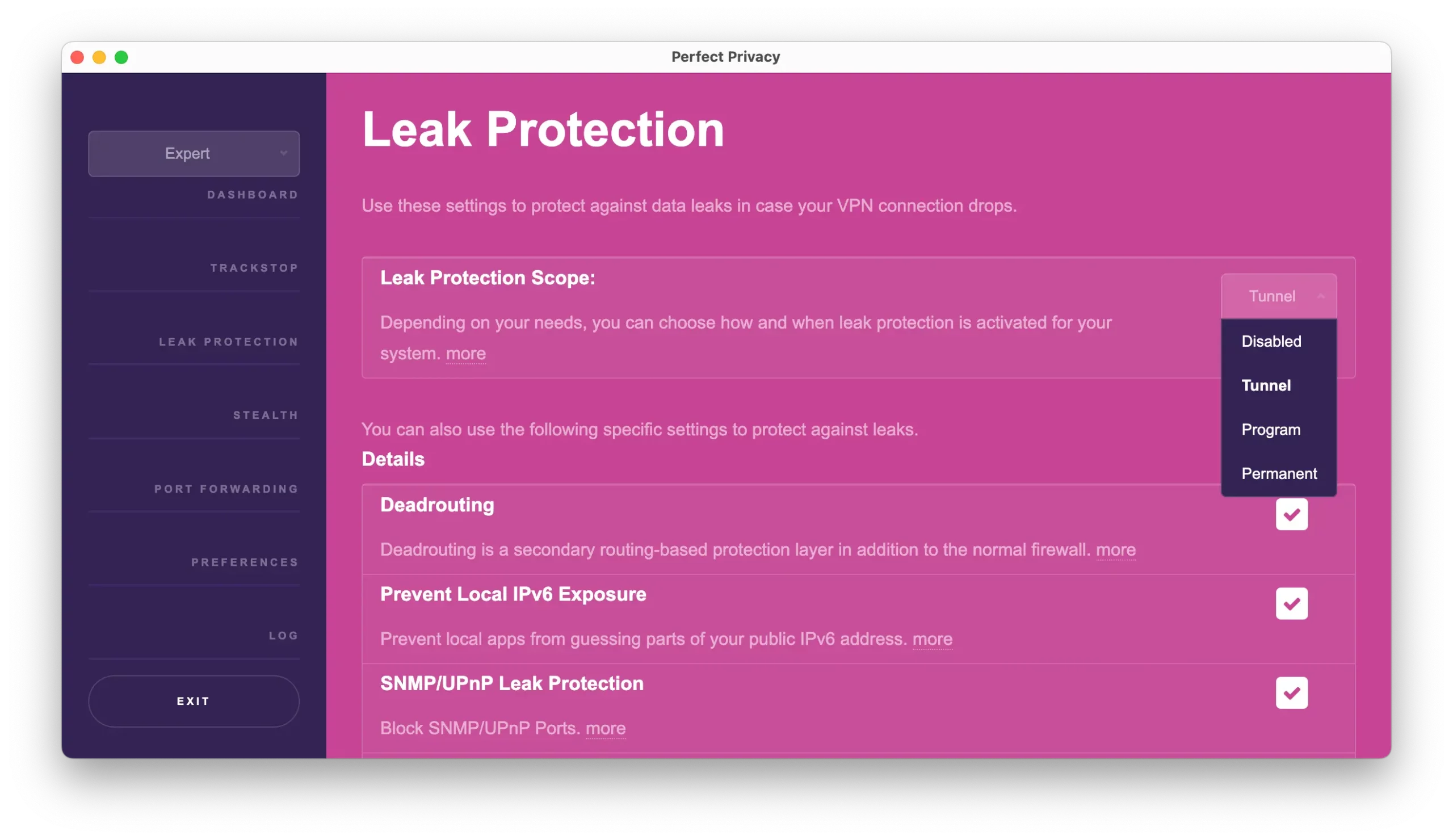
Task: Disable Prevent Local IPv6 Exposure
Action: 1292,604
